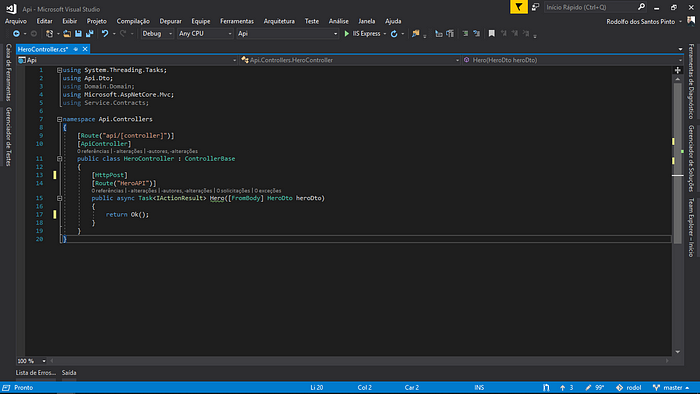The image size is (700, 394).
Task: Start debugging with the green play icon
Action: click(346, 33)
